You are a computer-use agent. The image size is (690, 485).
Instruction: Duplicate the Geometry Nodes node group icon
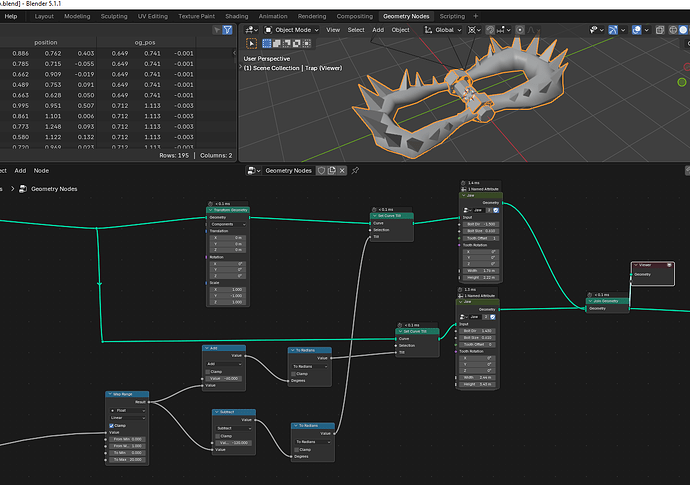click(x=332, y=171)
